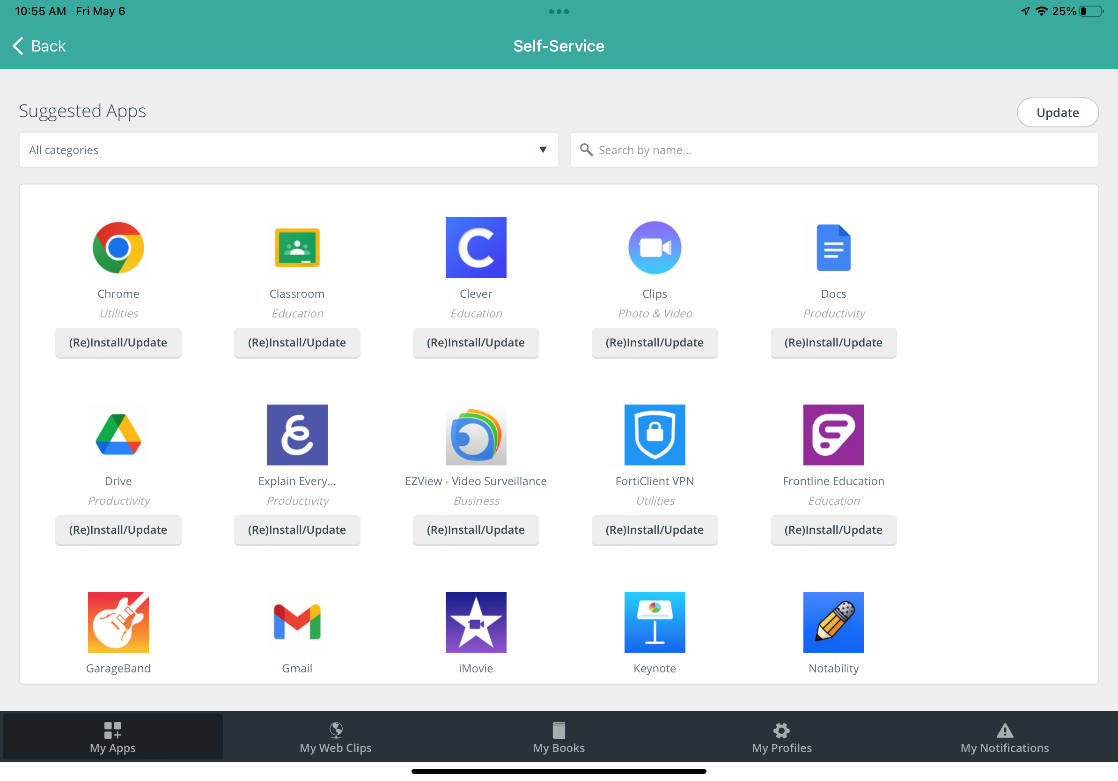Reinstall or update Clever

click(x=476, y=342)
